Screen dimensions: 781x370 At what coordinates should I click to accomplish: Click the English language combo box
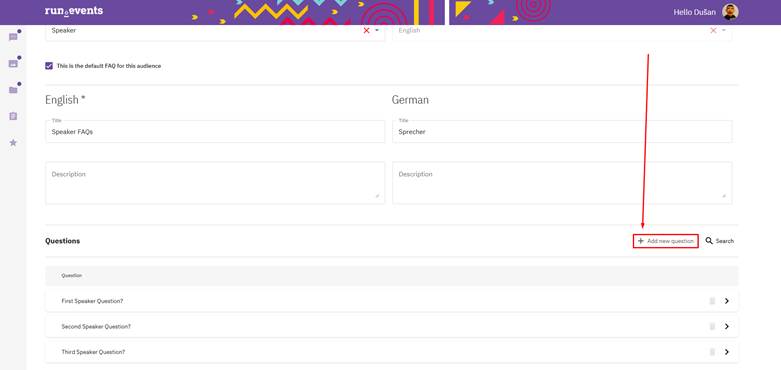click(x=562, y=32)
